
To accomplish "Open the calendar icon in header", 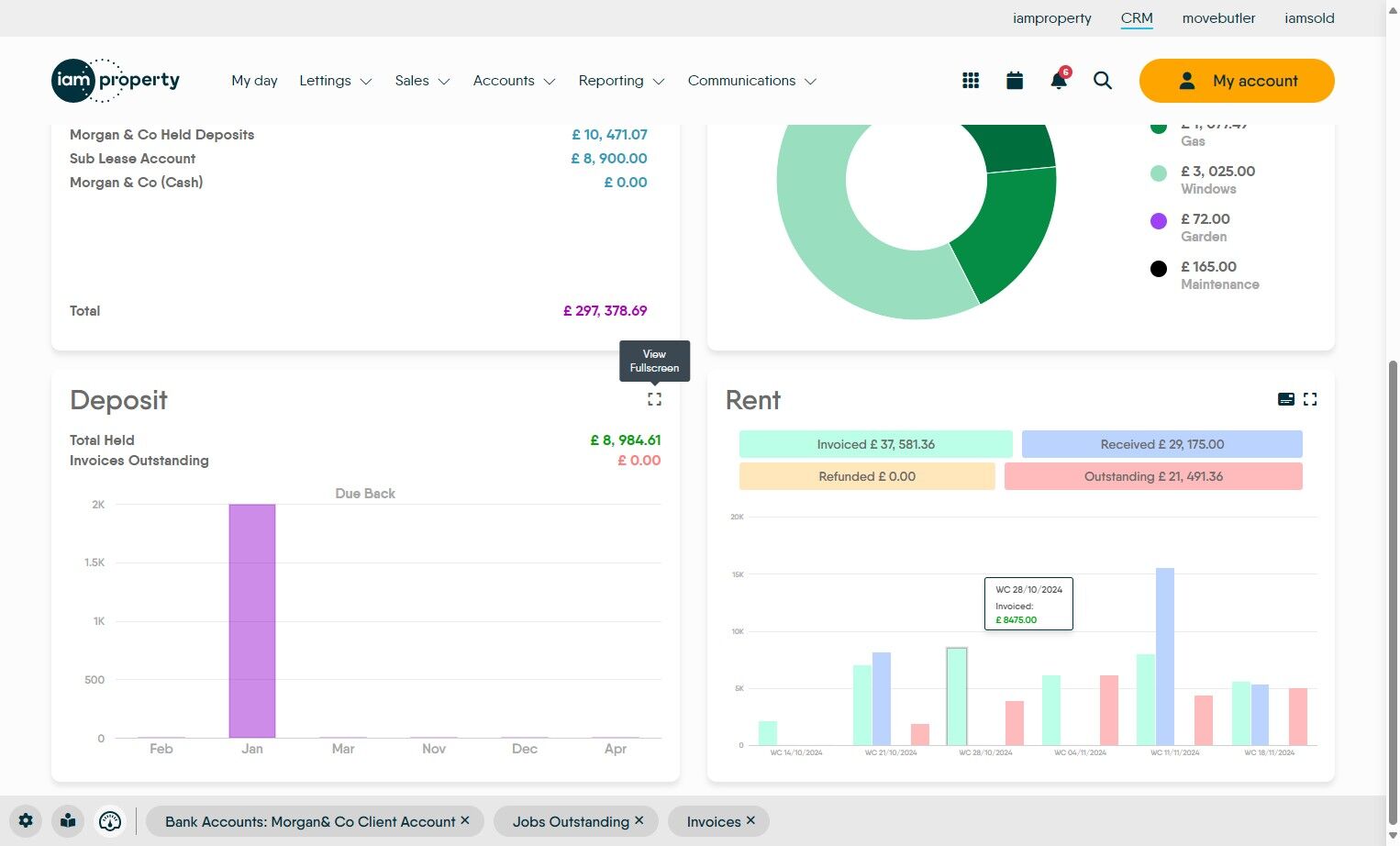I will pos(1015,81).
